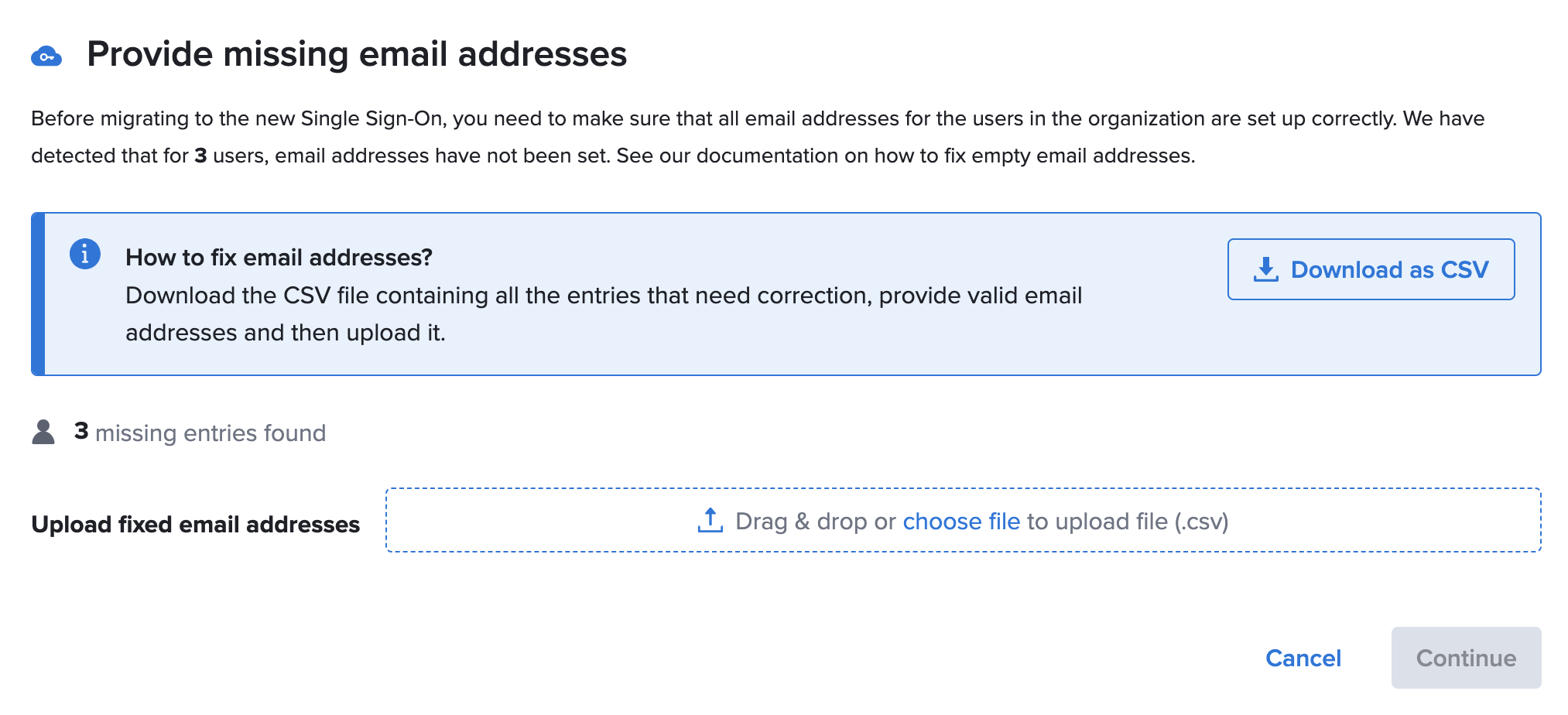
Task: Click the info icon in the blue notice banner
Action: click(84, 253)
